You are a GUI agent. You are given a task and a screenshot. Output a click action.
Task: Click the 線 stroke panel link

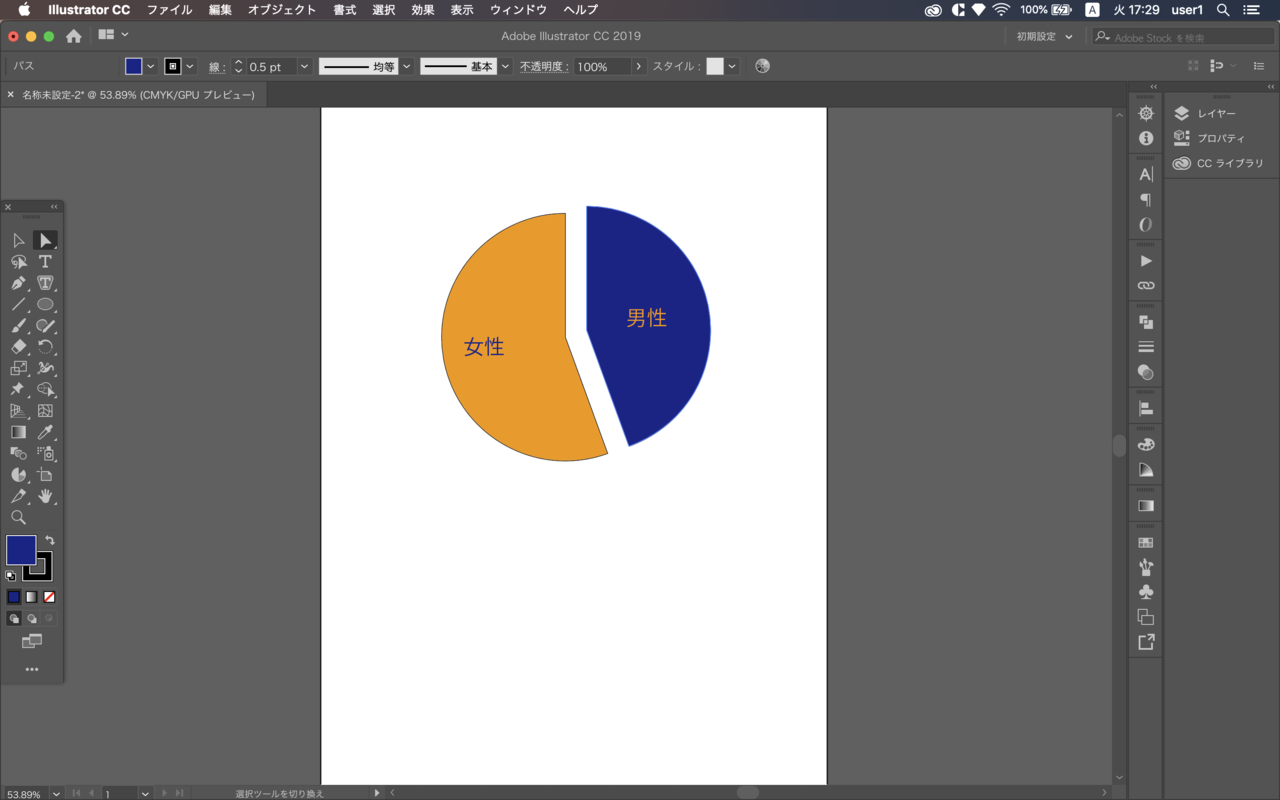(x=217, y=67)
